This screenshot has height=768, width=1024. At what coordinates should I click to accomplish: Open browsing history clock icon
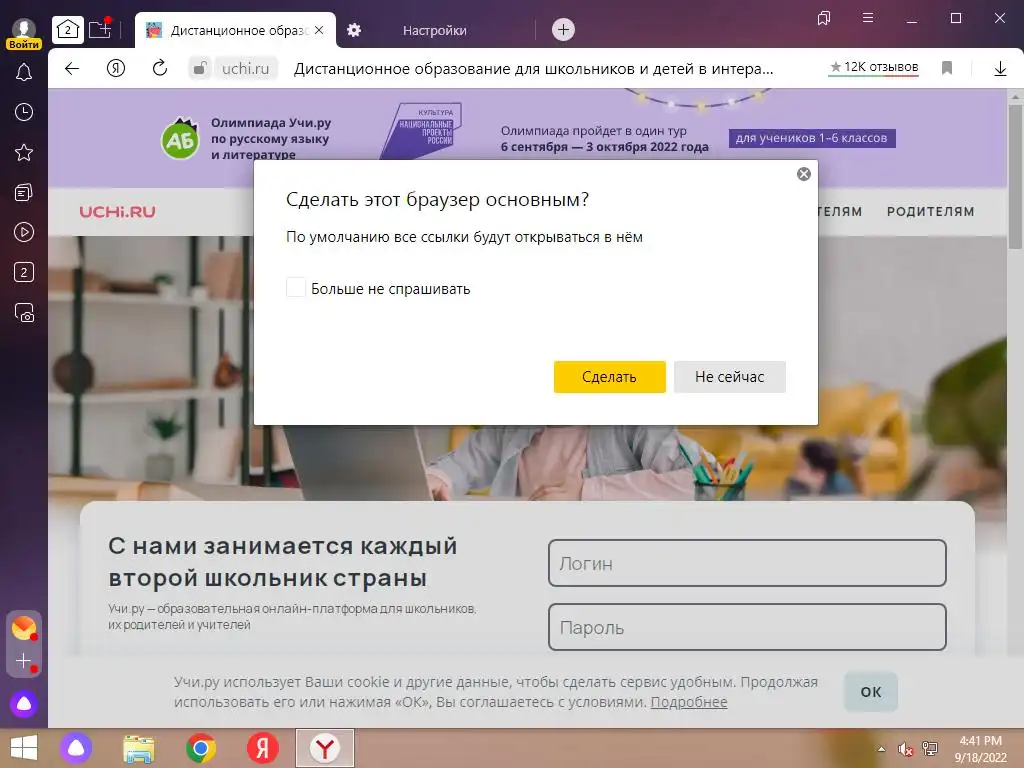click(x=24, y=112)
